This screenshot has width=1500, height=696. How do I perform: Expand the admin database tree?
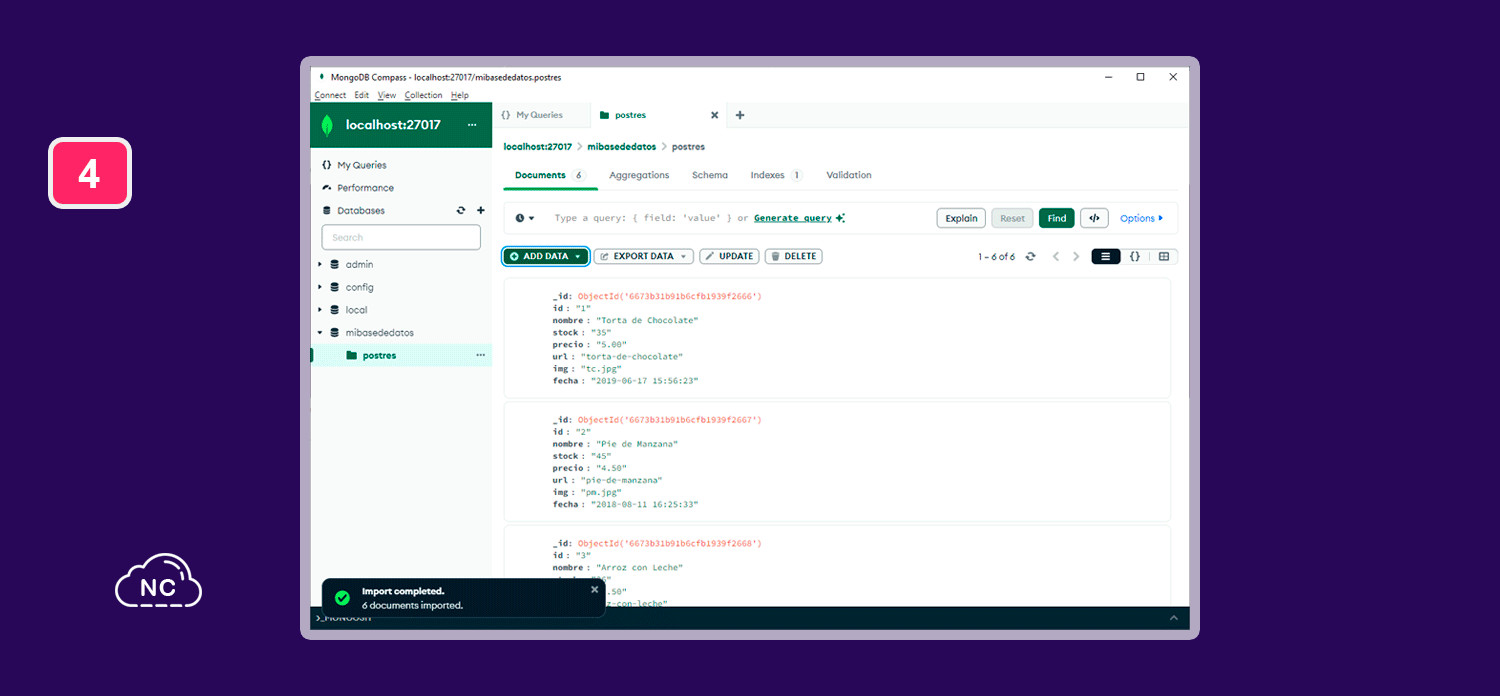click(320, 265)
